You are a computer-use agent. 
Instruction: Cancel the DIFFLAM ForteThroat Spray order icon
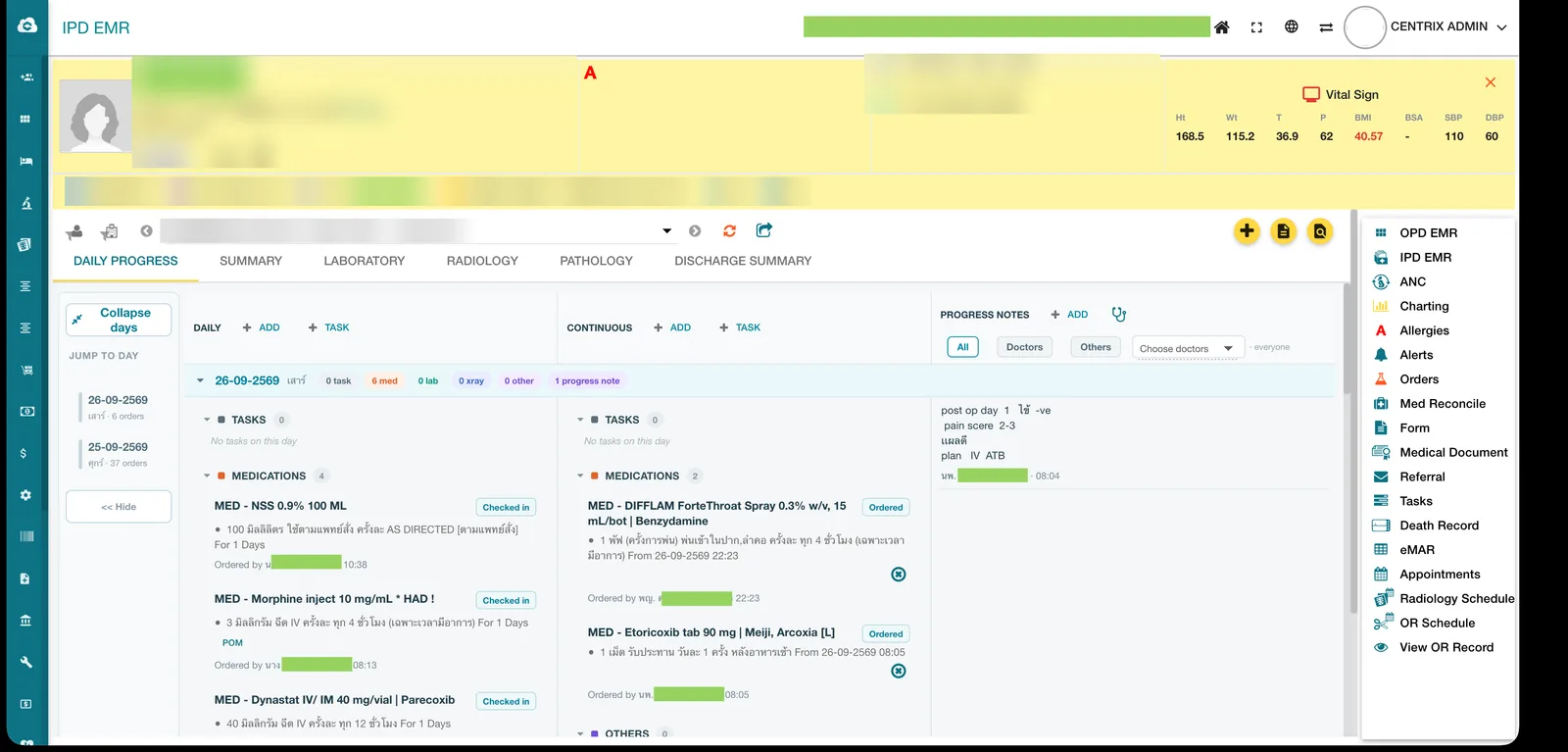click(x=899, y=575)
